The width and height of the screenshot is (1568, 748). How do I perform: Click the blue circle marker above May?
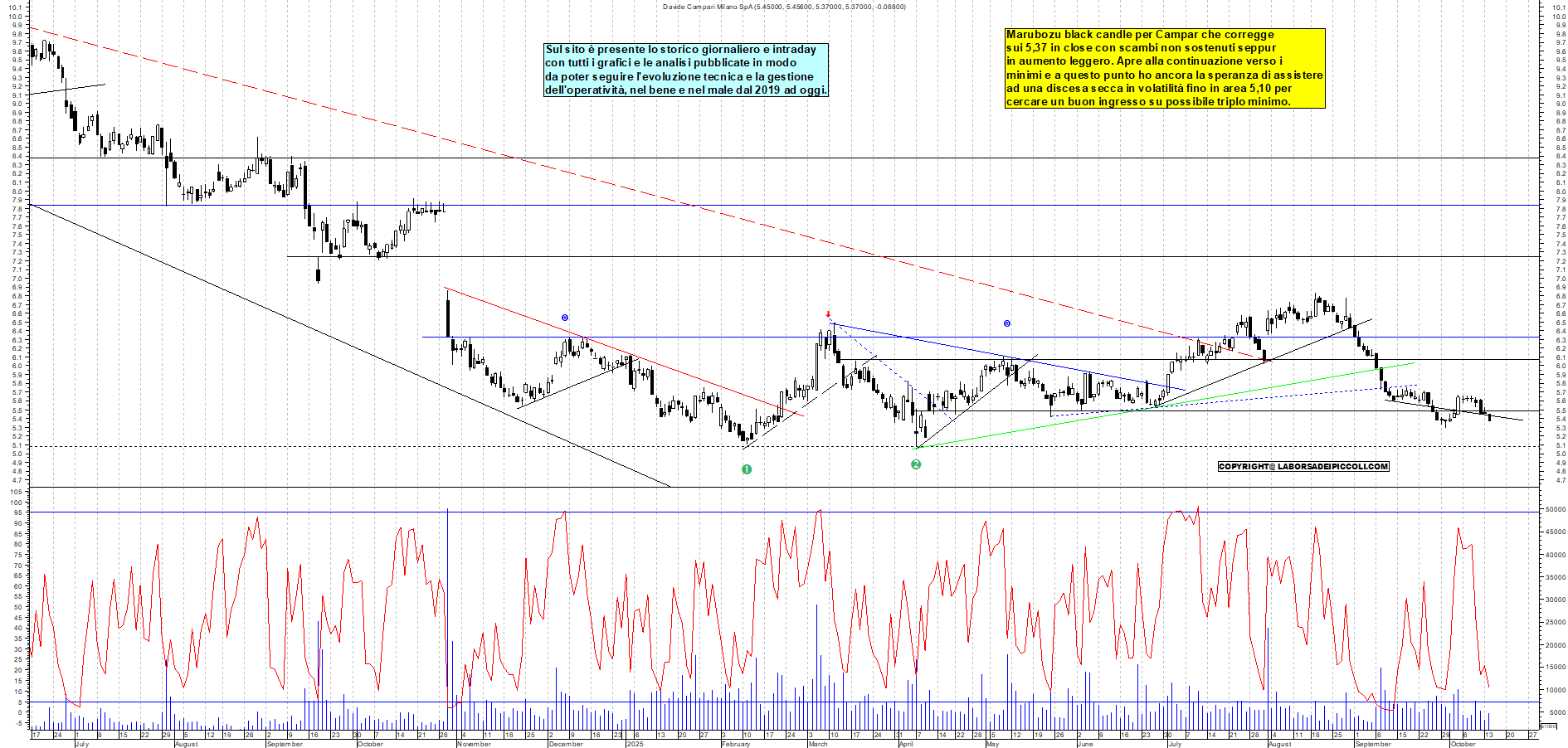tap(1007, 323)
